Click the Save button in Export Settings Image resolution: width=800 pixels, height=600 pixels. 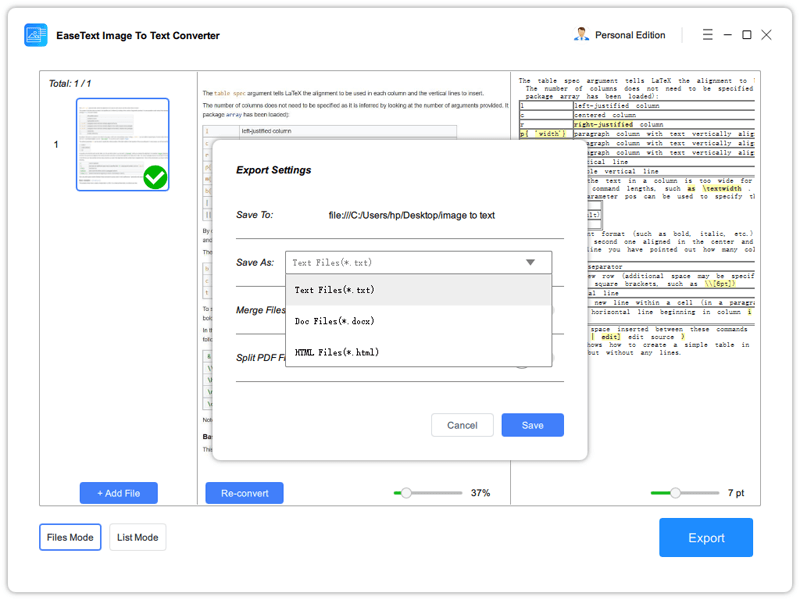click(532, 425)
